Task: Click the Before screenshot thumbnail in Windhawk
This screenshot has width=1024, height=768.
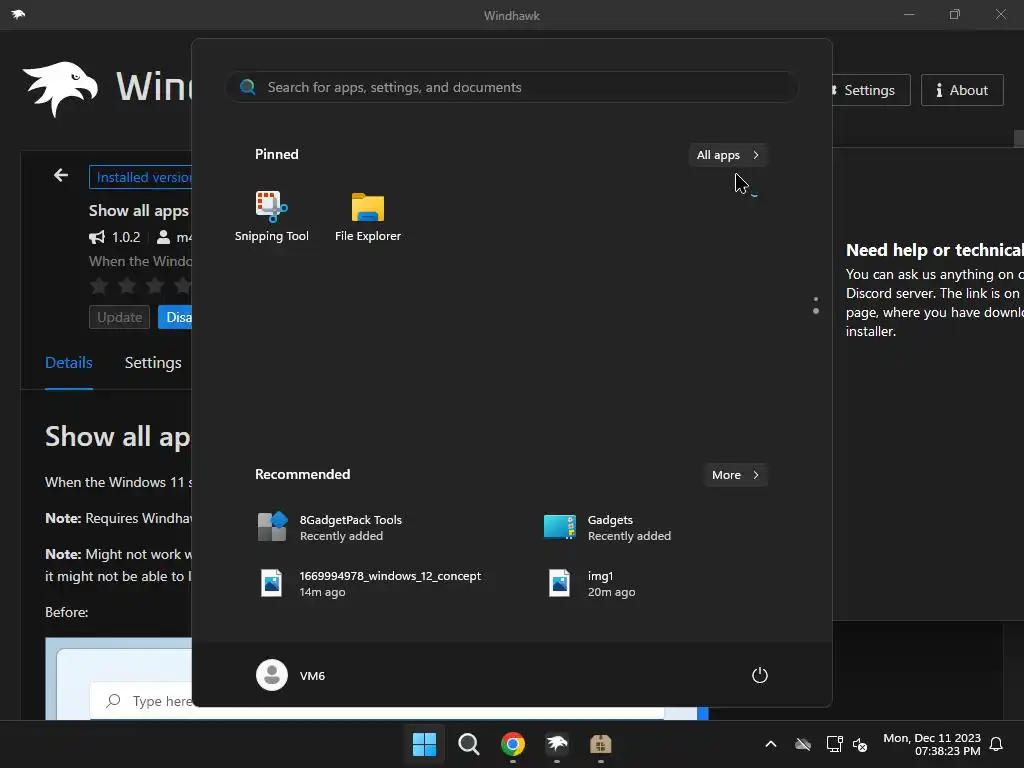Action: click(119, 679)
